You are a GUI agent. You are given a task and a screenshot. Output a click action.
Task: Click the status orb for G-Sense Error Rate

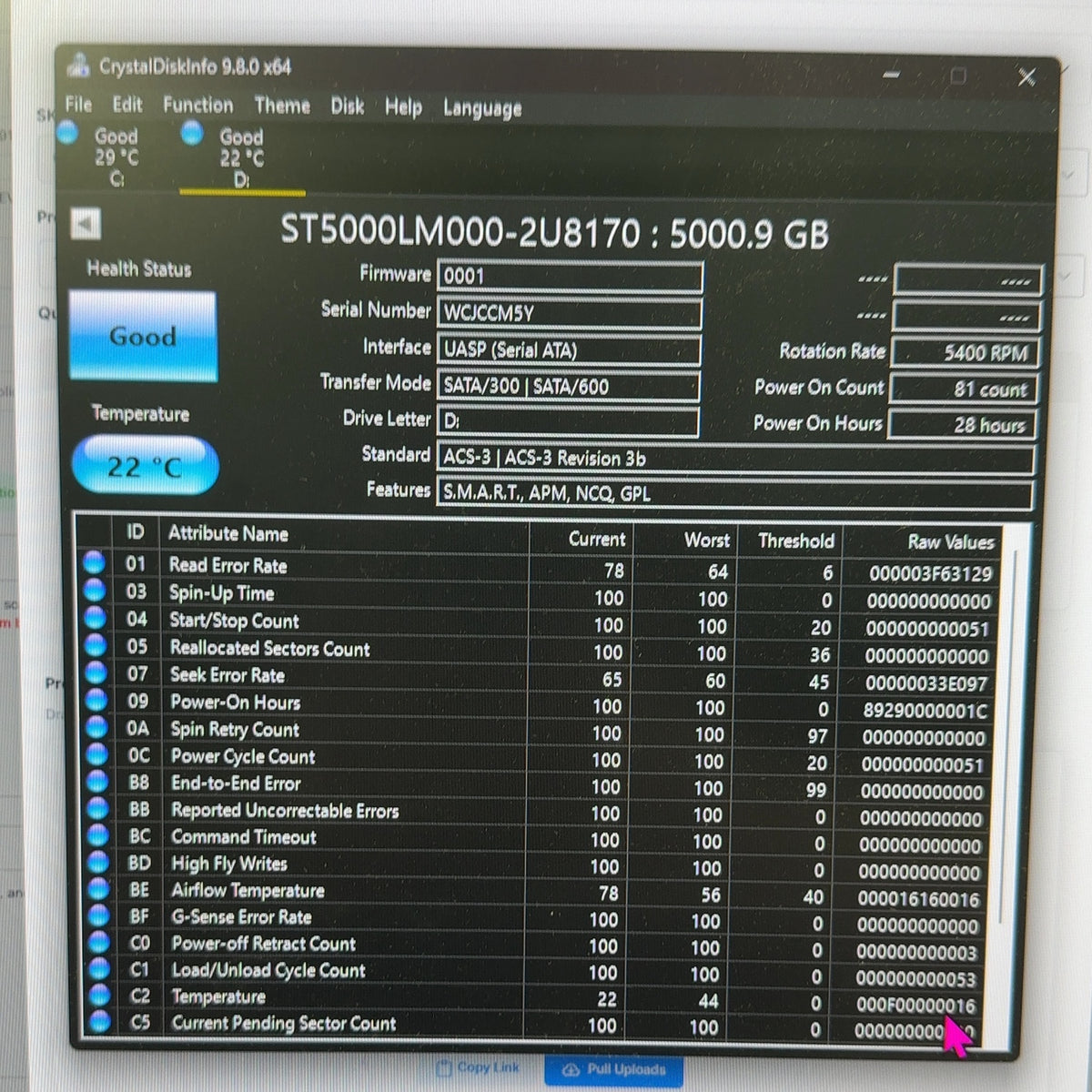pos(99,915)
